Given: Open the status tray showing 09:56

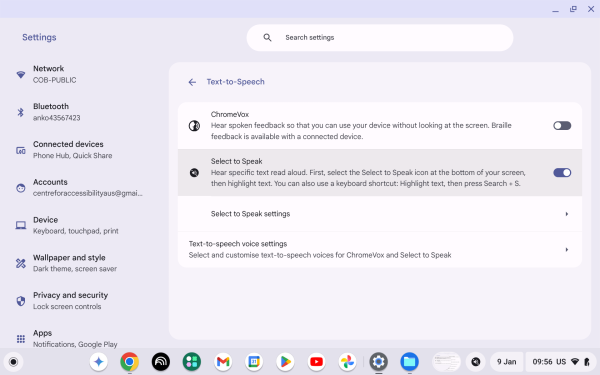Looking at the screenshot, I should 561,362.
